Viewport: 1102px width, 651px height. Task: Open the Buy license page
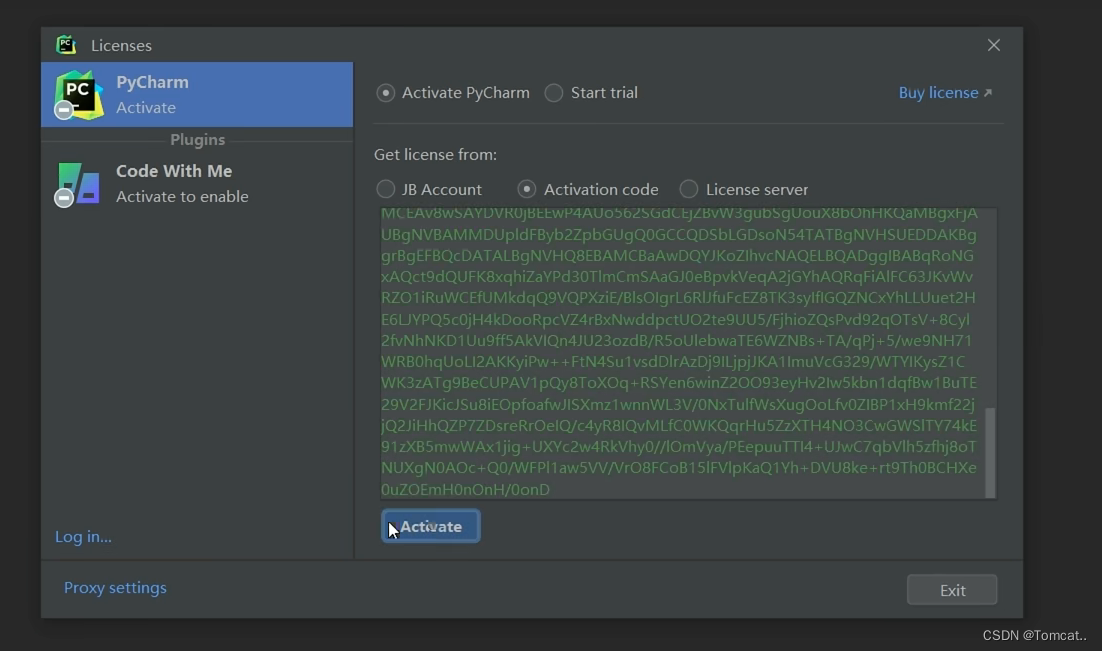click(x=938, y=92)
